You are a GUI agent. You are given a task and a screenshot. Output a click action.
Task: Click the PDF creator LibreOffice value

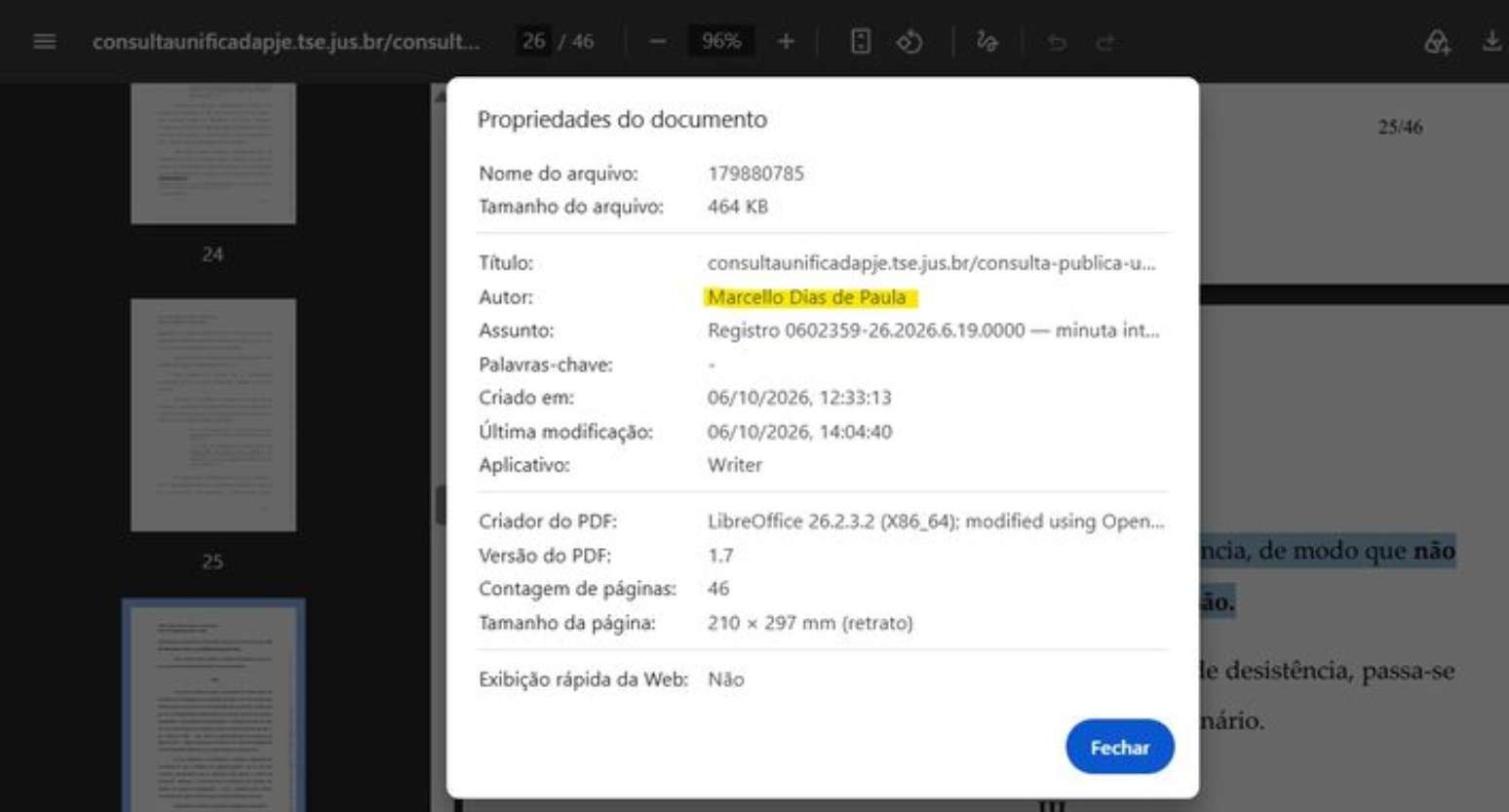pyautogui.click(x=936, y=522)
